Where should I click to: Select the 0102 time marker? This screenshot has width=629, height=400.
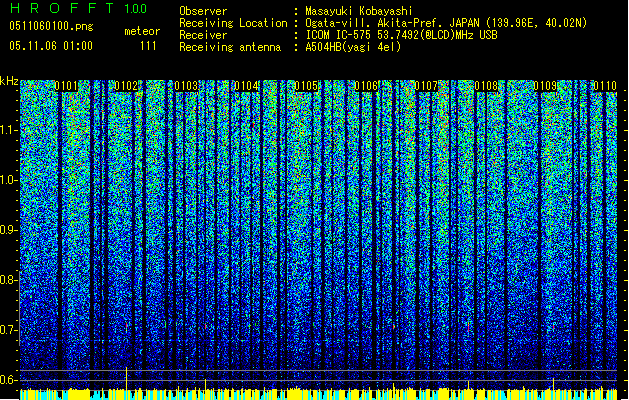point(127,87)
